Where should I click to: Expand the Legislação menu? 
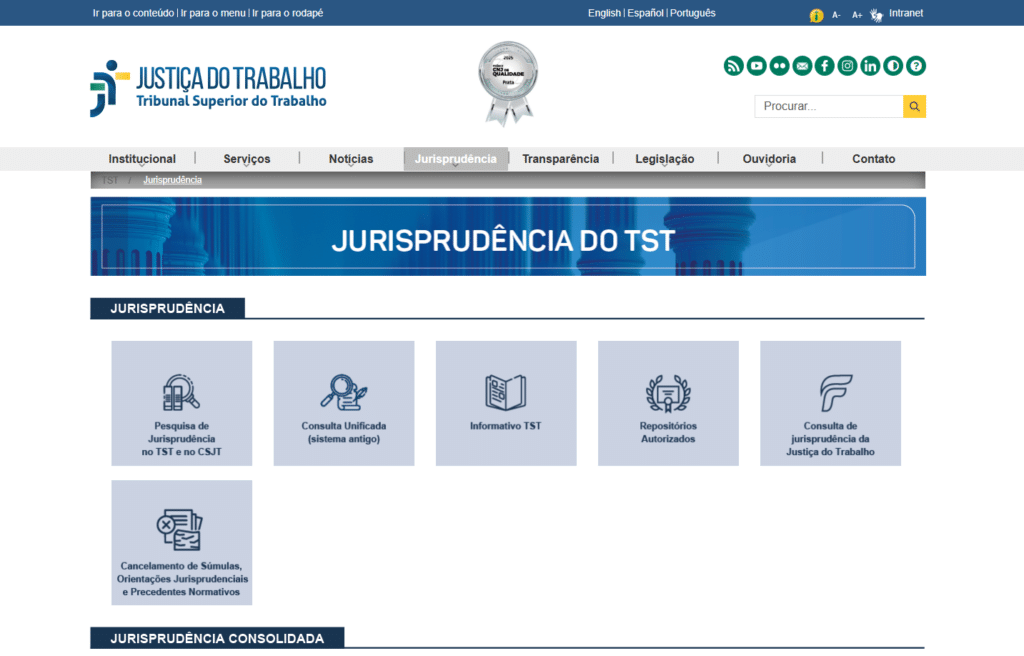pos(665,159)
